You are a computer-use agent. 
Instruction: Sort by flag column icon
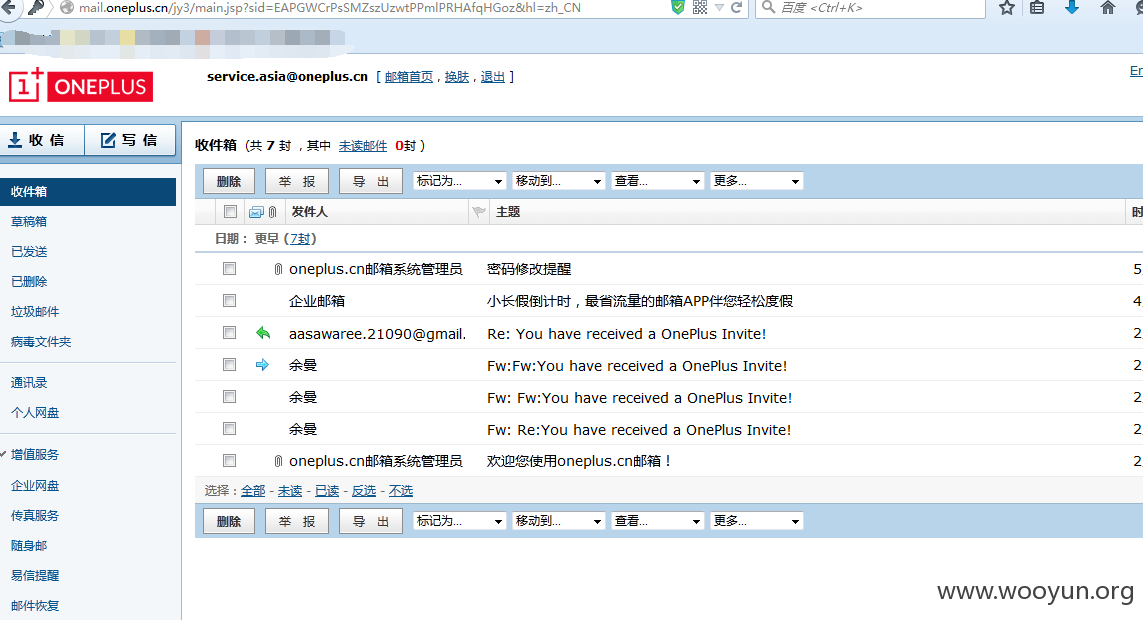(479, 212)
